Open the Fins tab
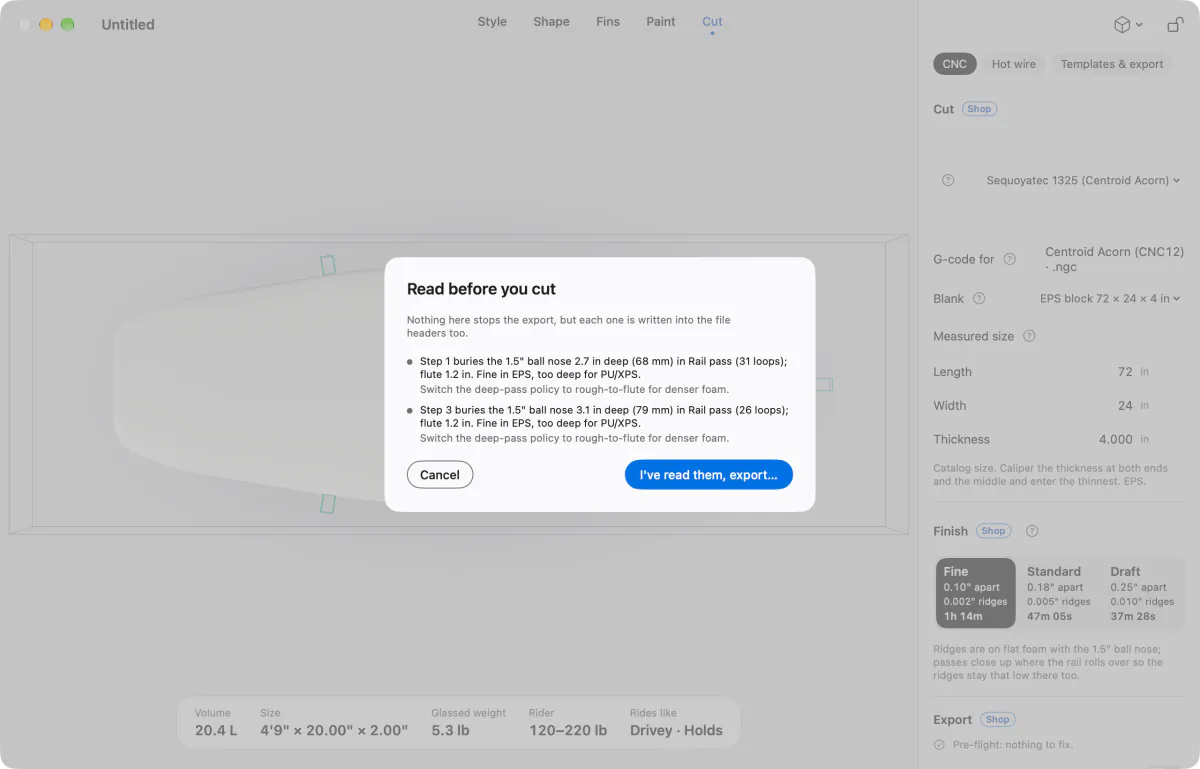Viewport: 1200px width, 769px height. [608, 22]
